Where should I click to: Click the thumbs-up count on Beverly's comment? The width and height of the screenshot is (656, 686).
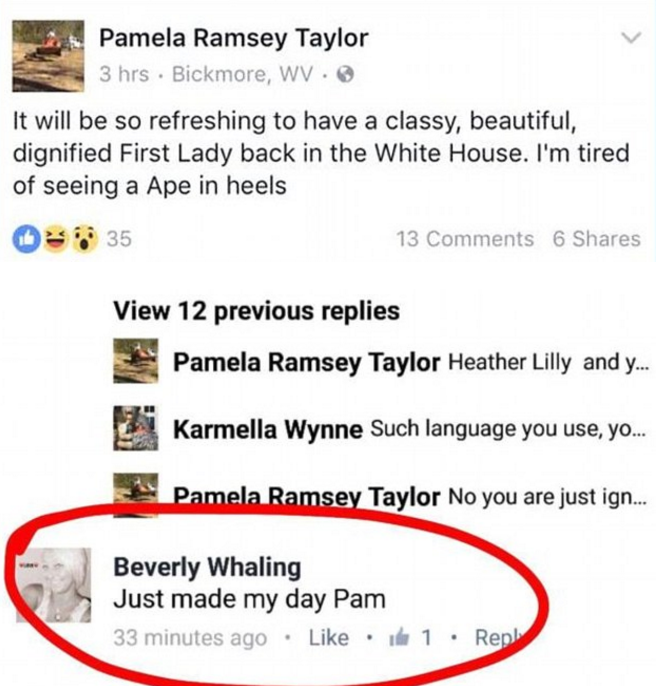pyautogui.click(x=410, y=637)
